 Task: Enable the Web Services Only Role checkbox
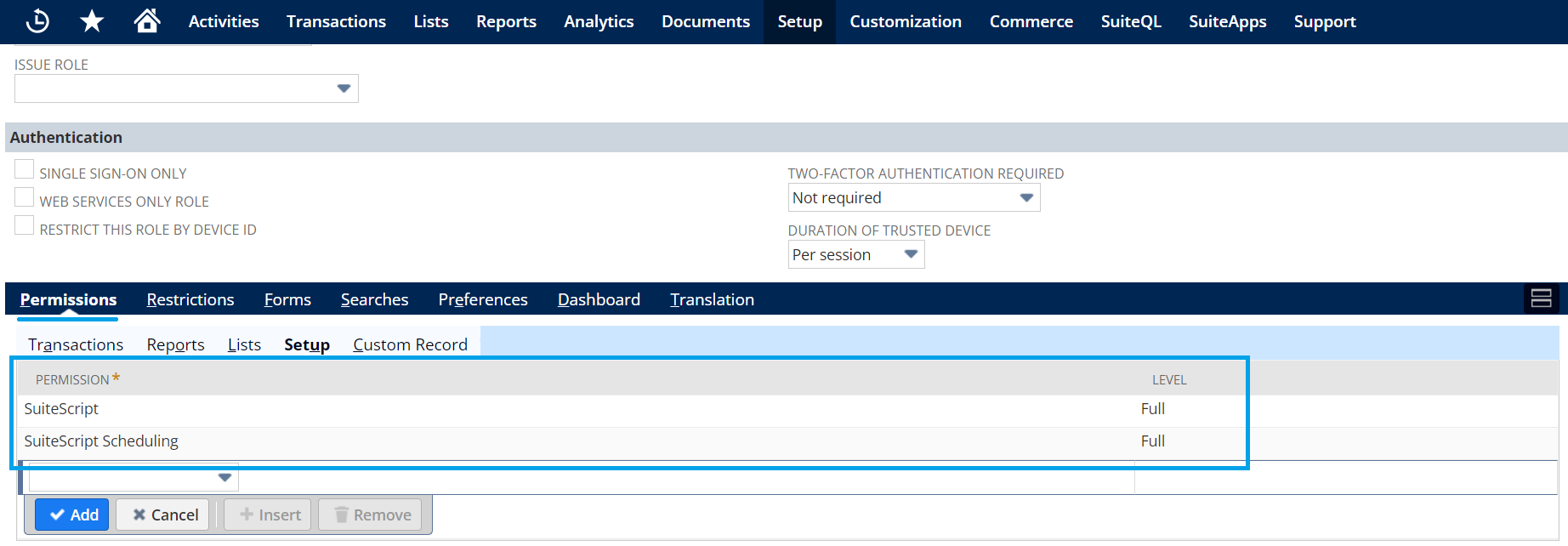coord(25,197)
